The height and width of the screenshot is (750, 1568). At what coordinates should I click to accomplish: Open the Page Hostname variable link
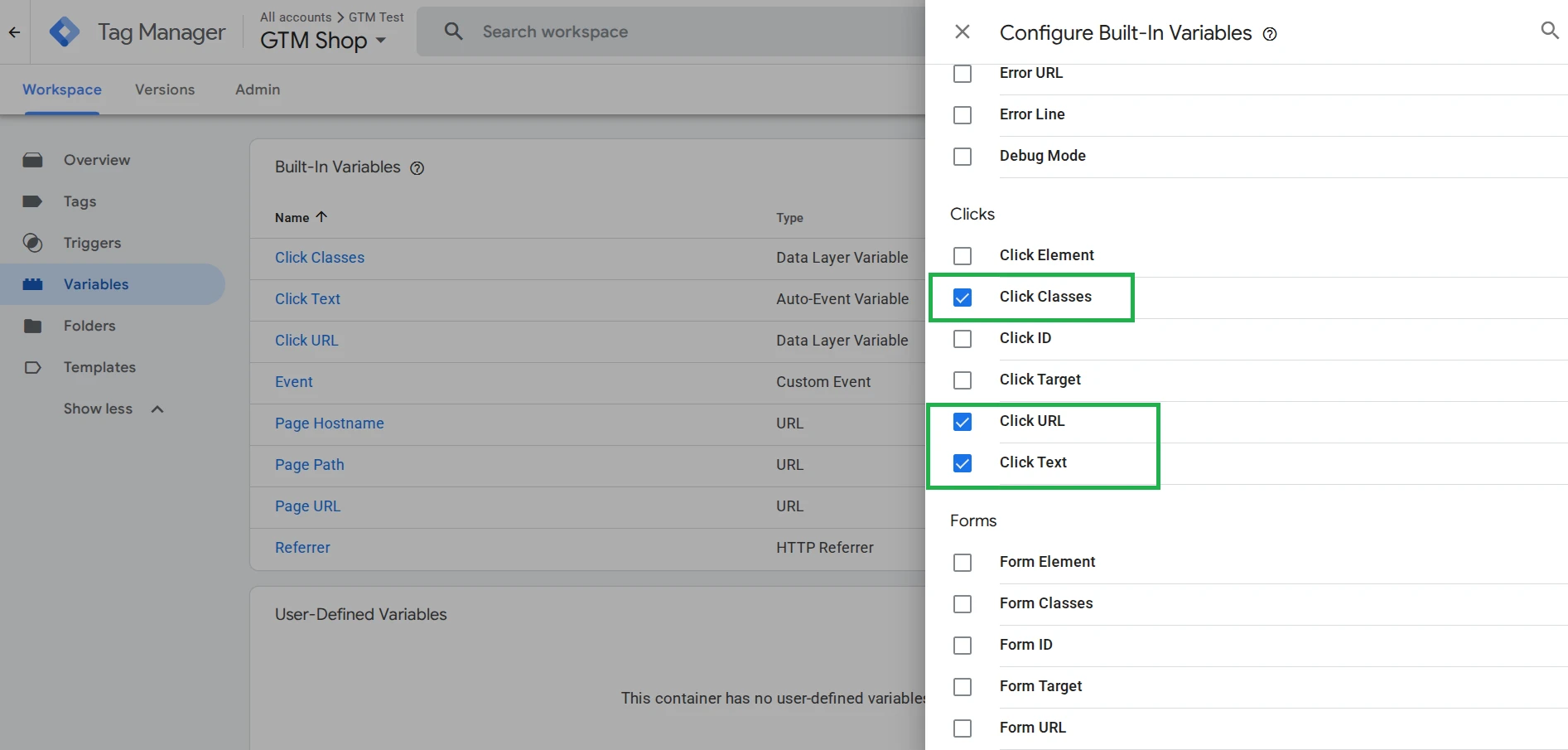click(330, 423)
